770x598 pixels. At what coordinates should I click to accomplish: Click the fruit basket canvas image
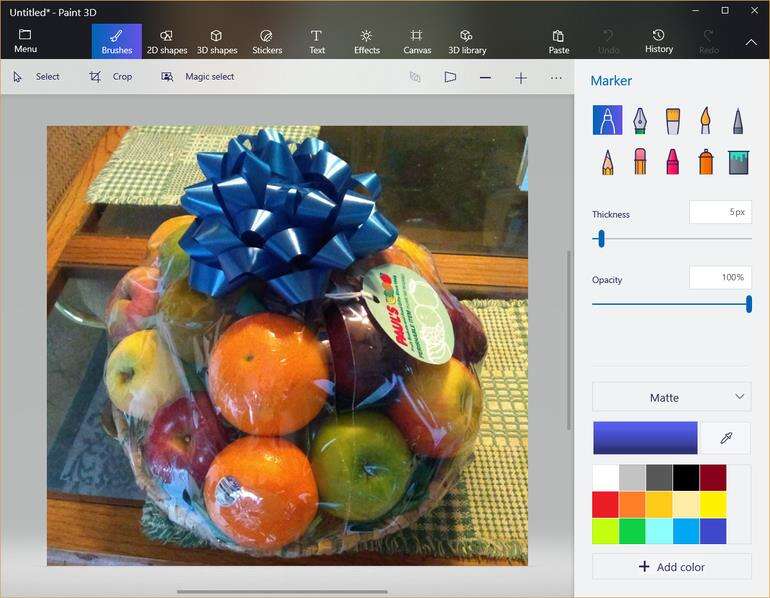[287, 346]
